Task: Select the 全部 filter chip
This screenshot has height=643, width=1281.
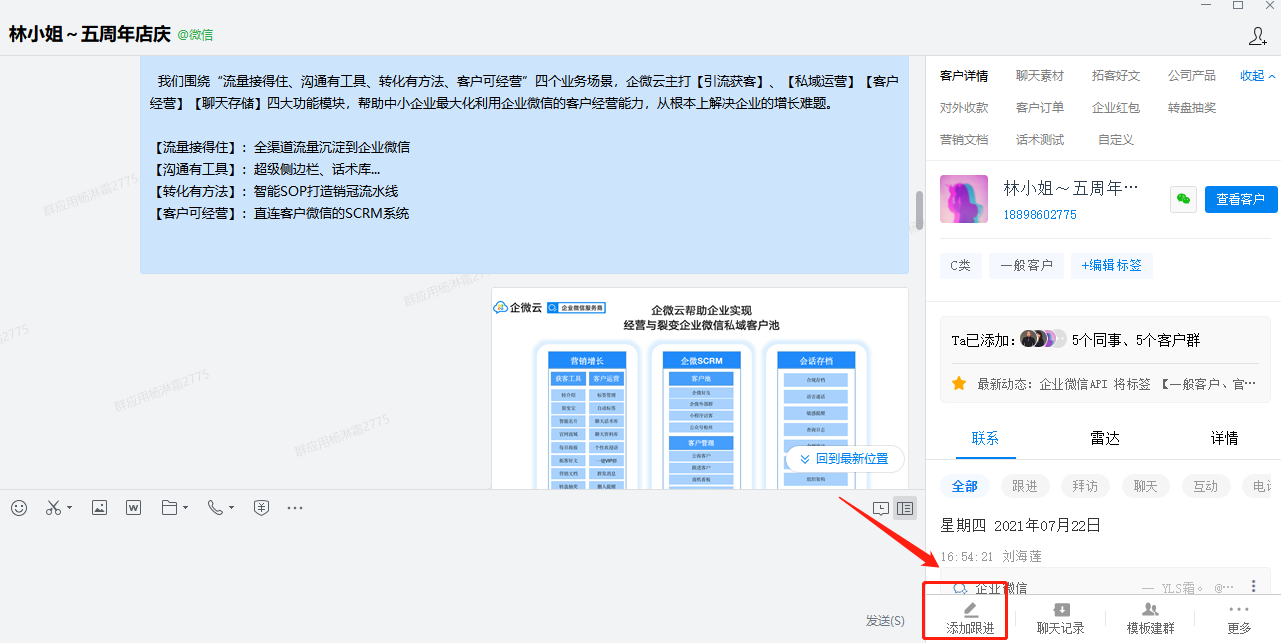Action: (x=965, y=486)
